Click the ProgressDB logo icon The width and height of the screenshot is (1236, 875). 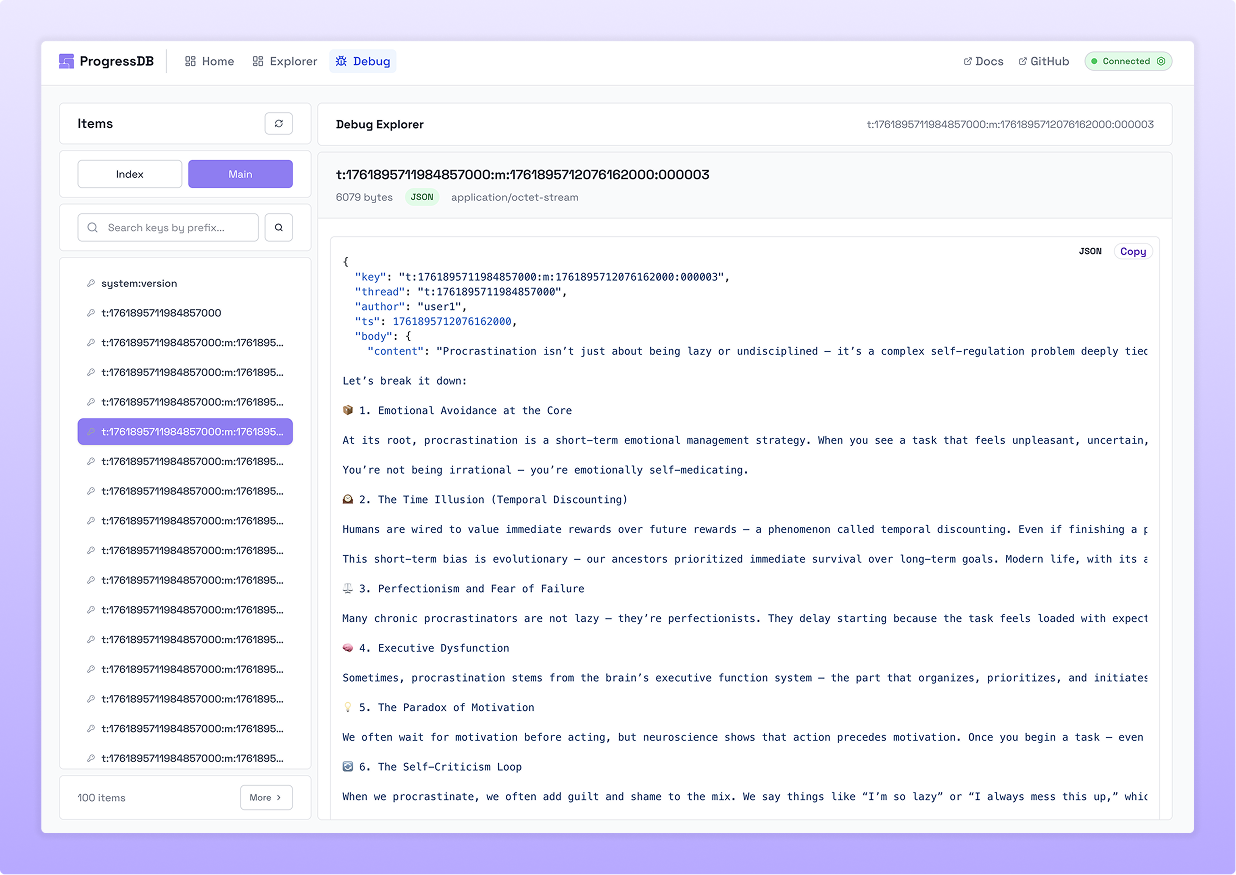[65, 60]
